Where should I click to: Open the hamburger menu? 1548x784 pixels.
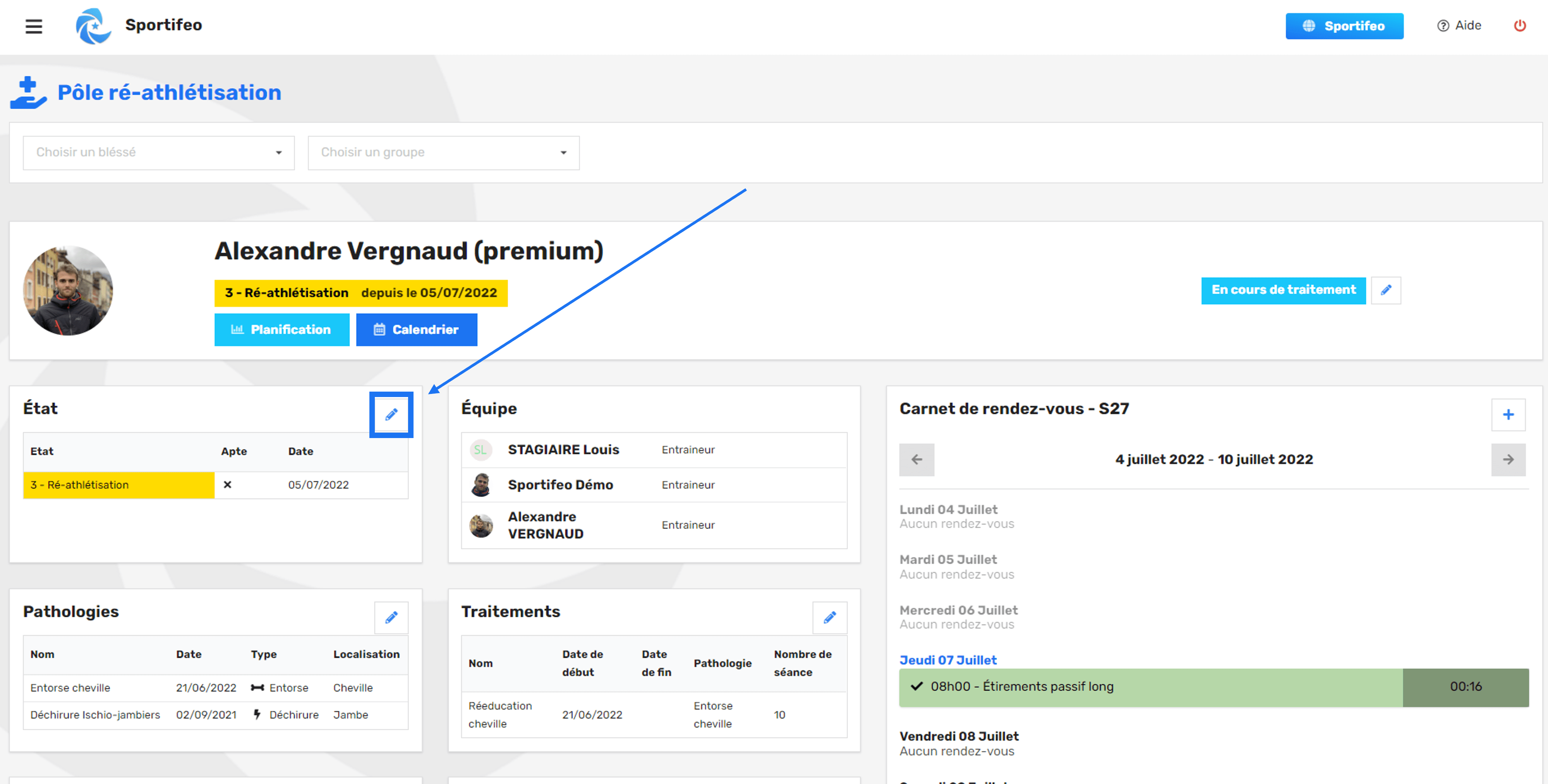34,26
